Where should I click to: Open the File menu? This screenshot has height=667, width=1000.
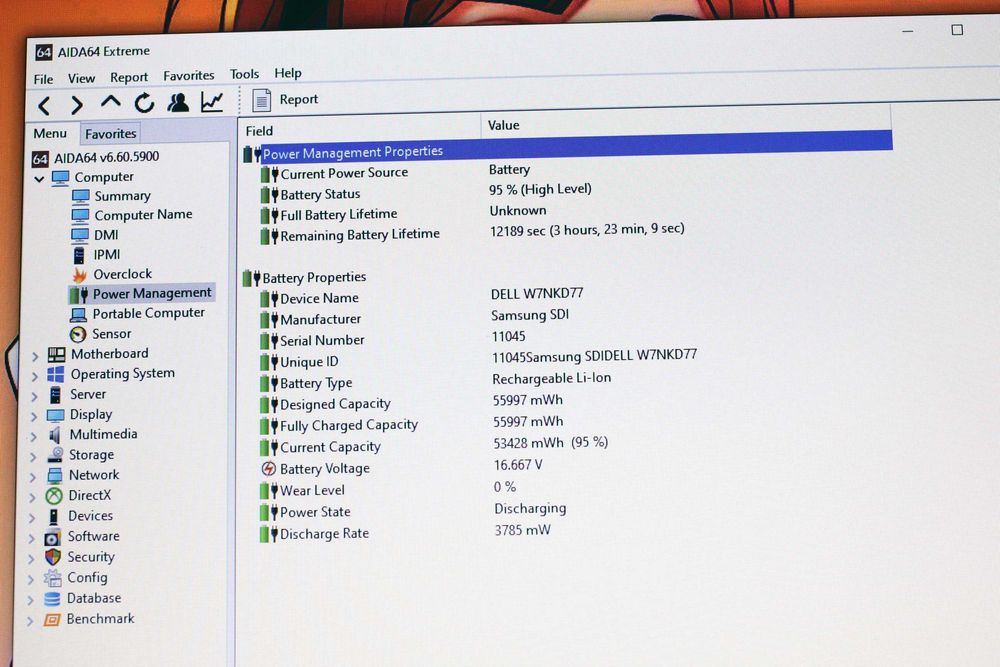click(x=43, y=79)
